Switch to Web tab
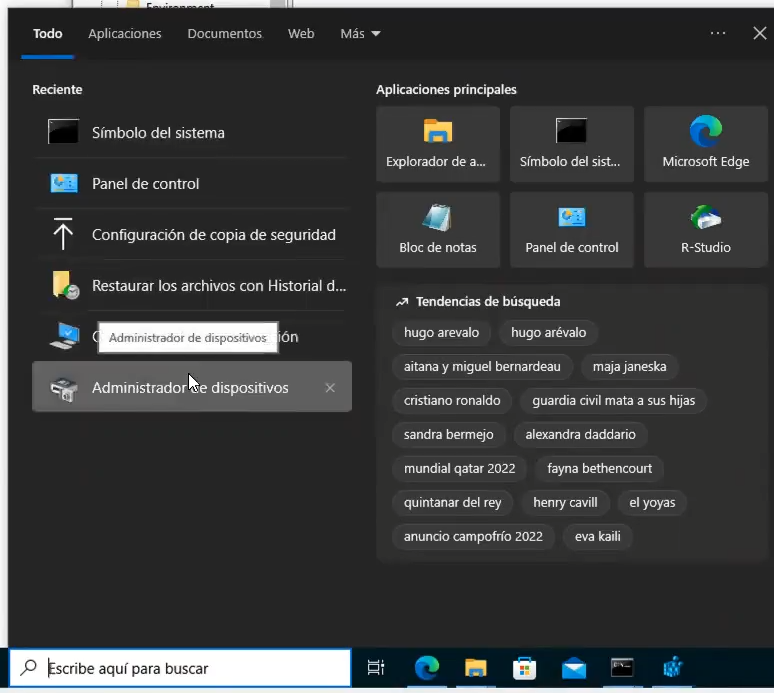This screenshot has width=774, height=693. coord(301,34)
